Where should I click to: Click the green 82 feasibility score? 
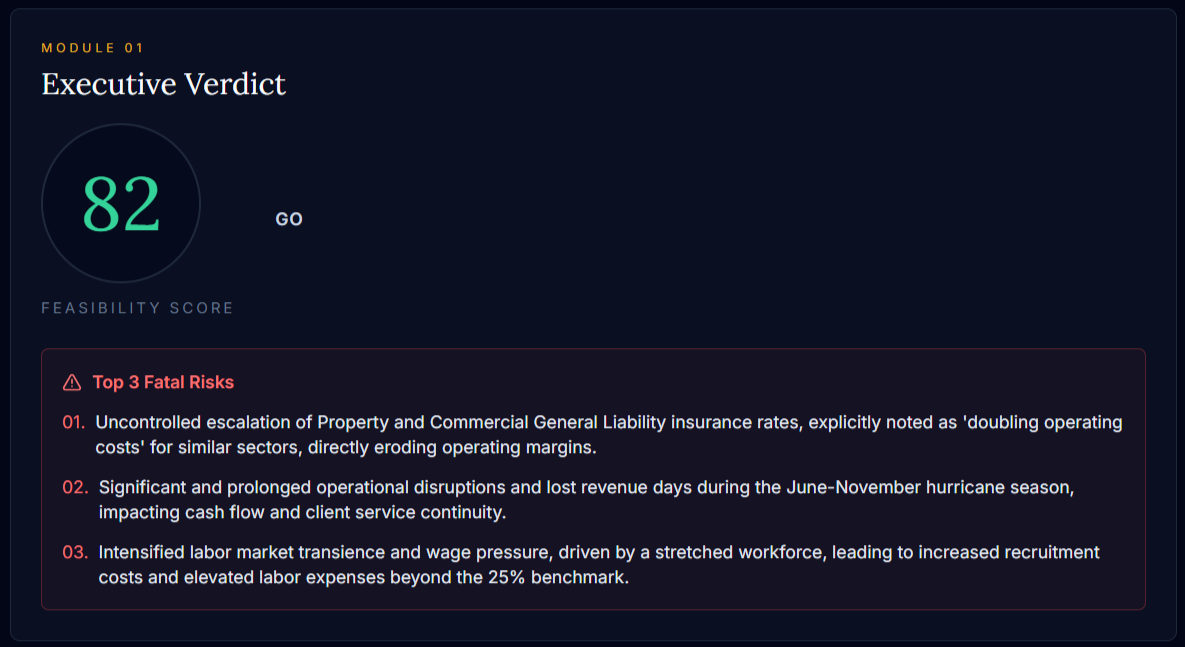[x=121, y=204]
